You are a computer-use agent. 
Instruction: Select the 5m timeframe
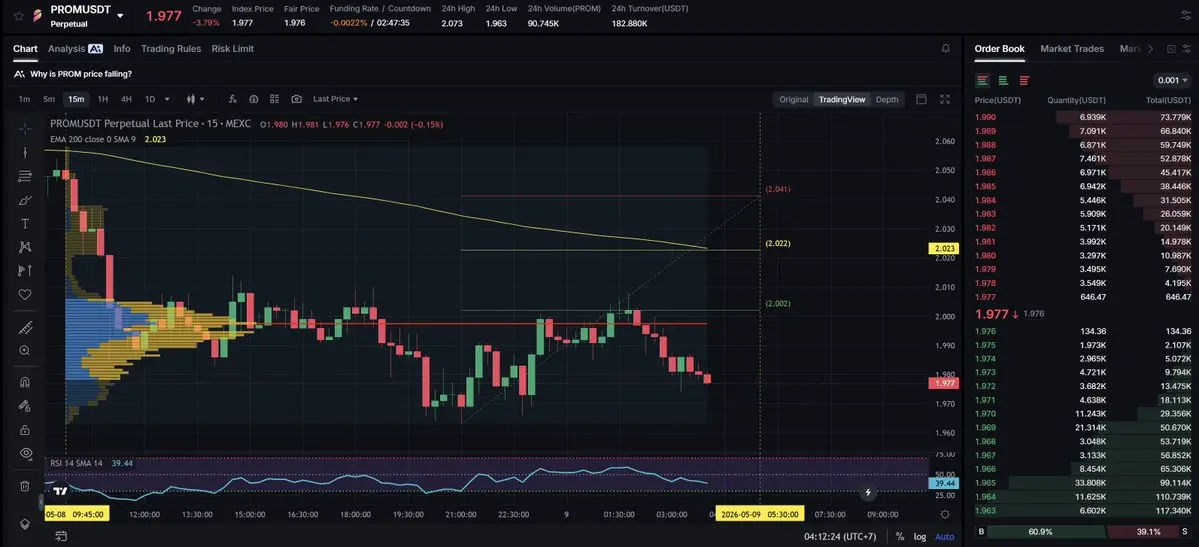49,99
